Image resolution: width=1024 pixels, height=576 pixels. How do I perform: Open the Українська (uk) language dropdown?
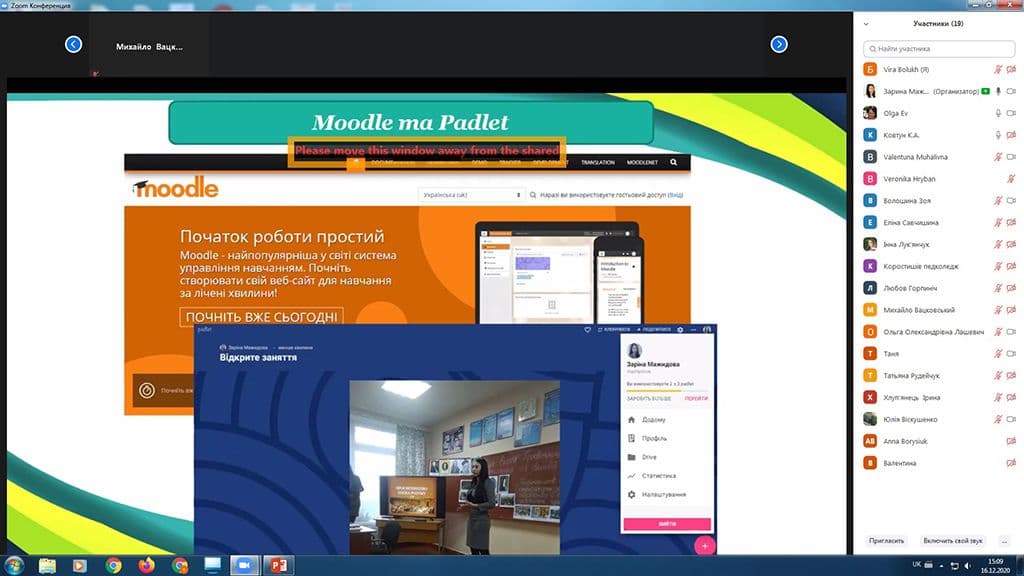[471, 195]
